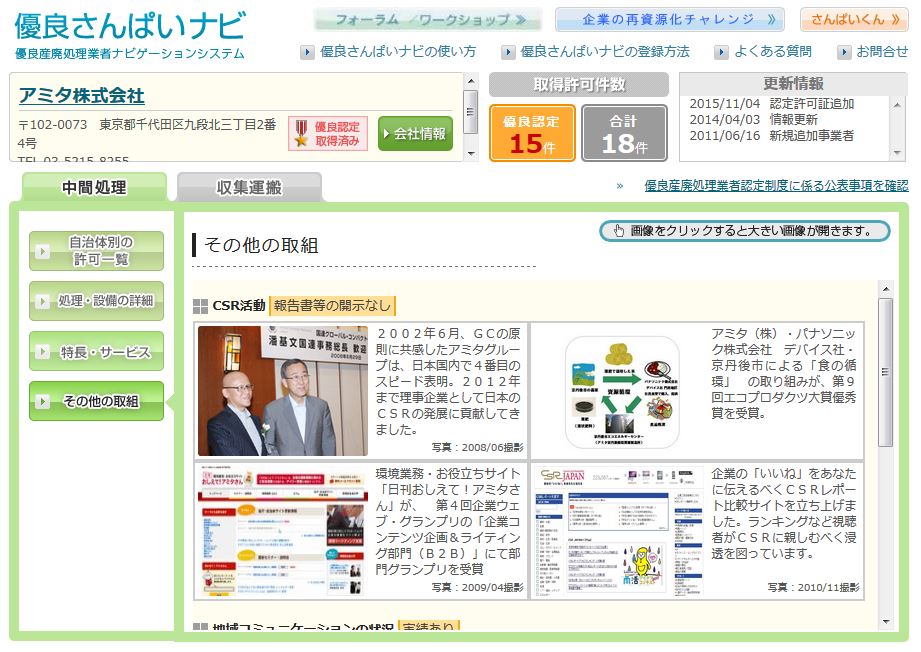921x652 pixels.
Task: Open 優良産廃処理業者認定制度に係る公表事項を確認 link
Action: [x=776, y=186]
